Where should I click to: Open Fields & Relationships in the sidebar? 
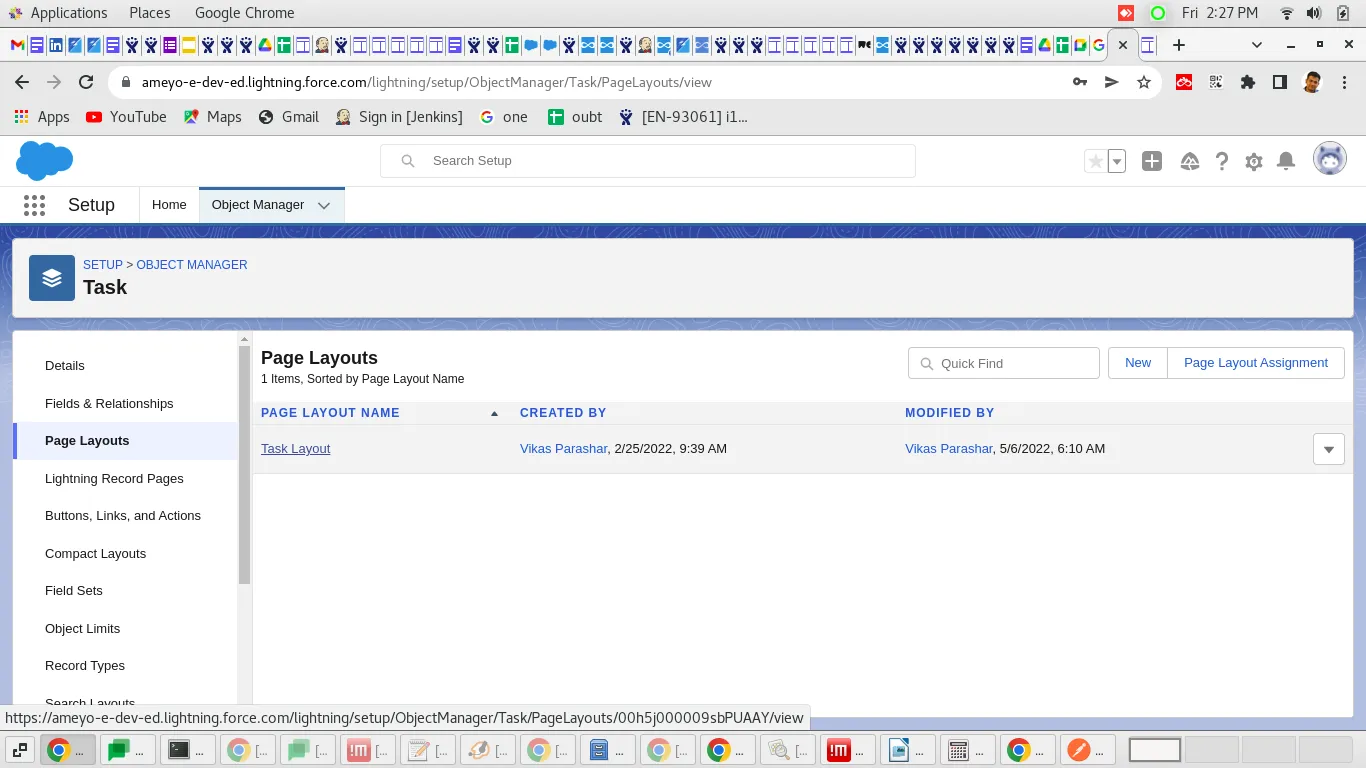(x=109, y=403)
